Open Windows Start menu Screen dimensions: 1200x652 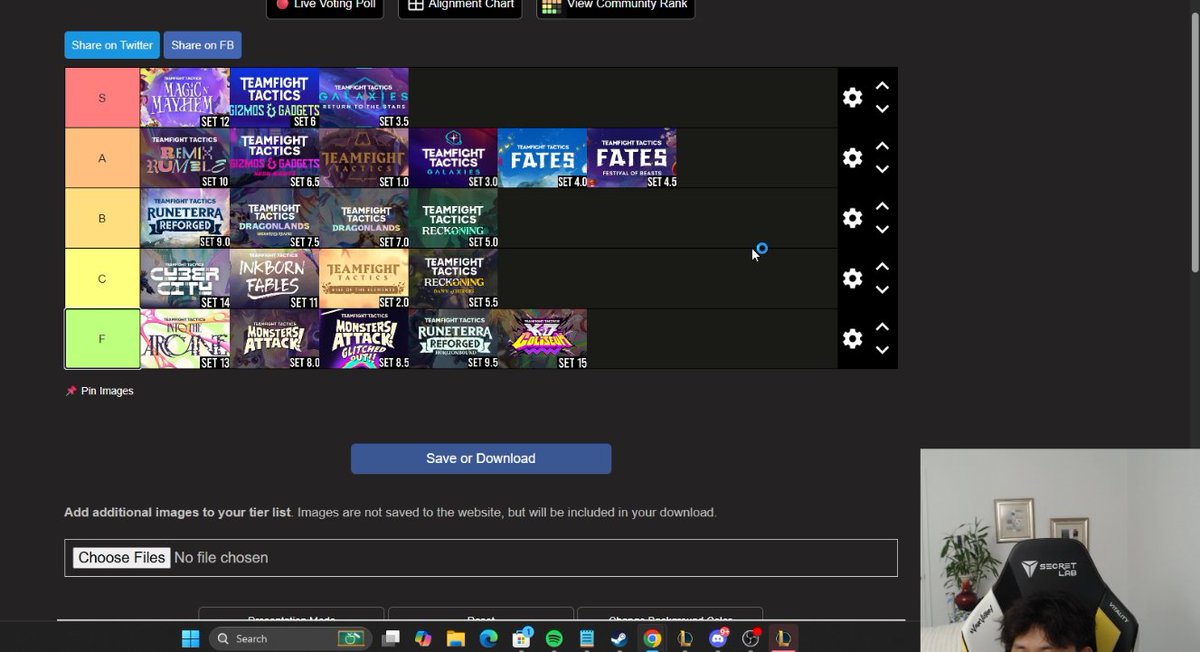[189, 638]
